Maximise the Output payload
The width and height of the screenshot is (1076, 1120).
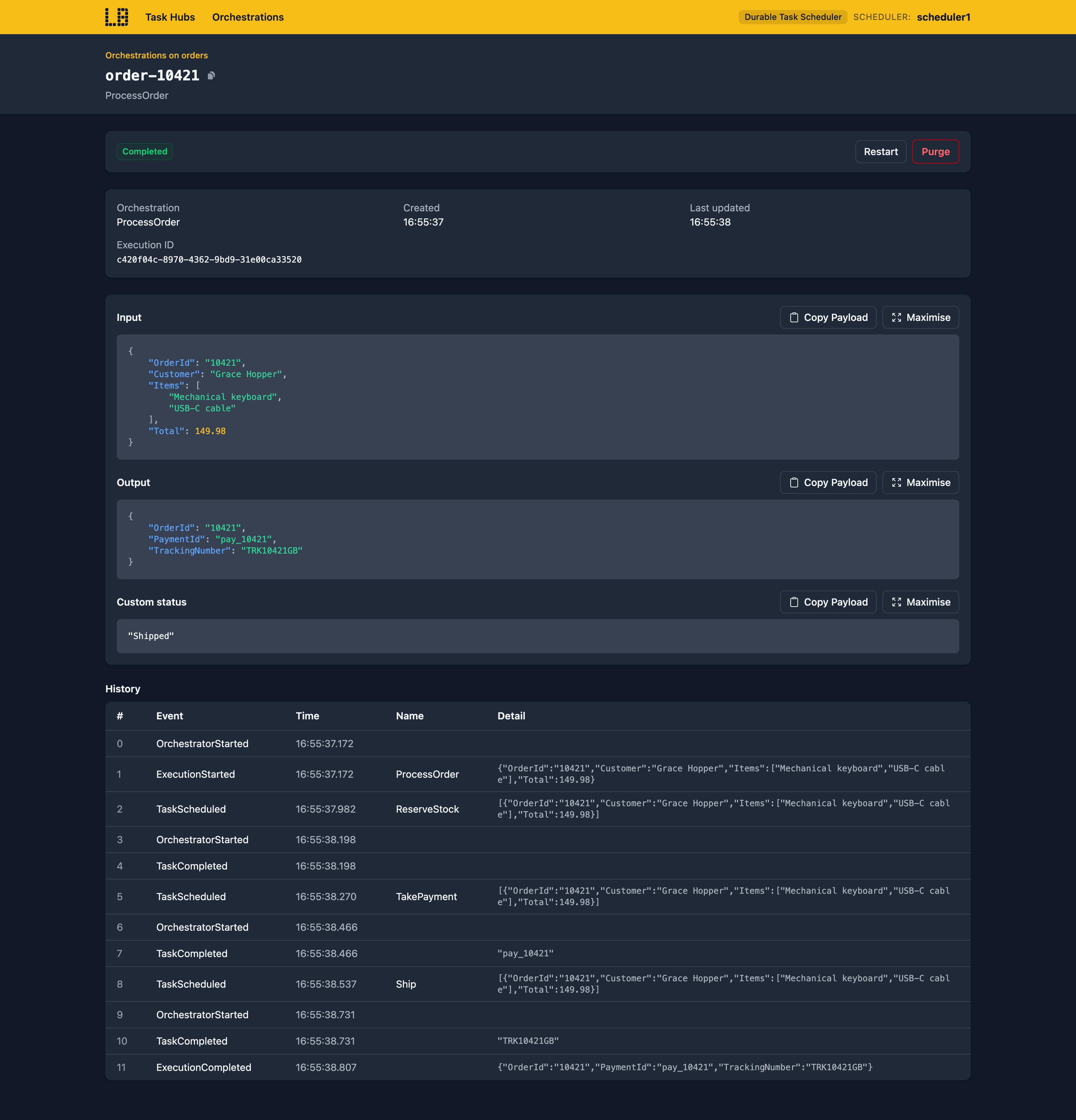tap(921, 483)
